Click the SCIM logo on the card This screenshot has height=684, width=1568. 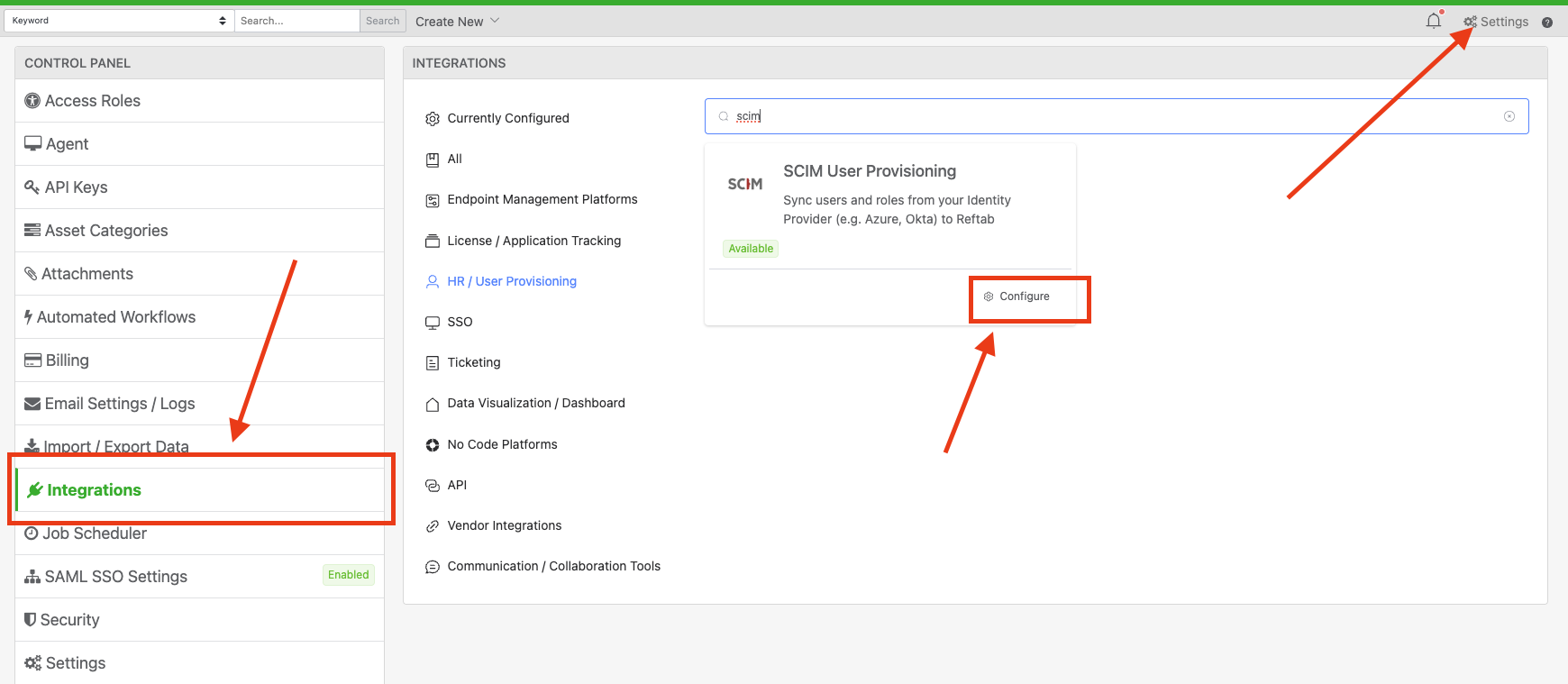click(745, 184)
